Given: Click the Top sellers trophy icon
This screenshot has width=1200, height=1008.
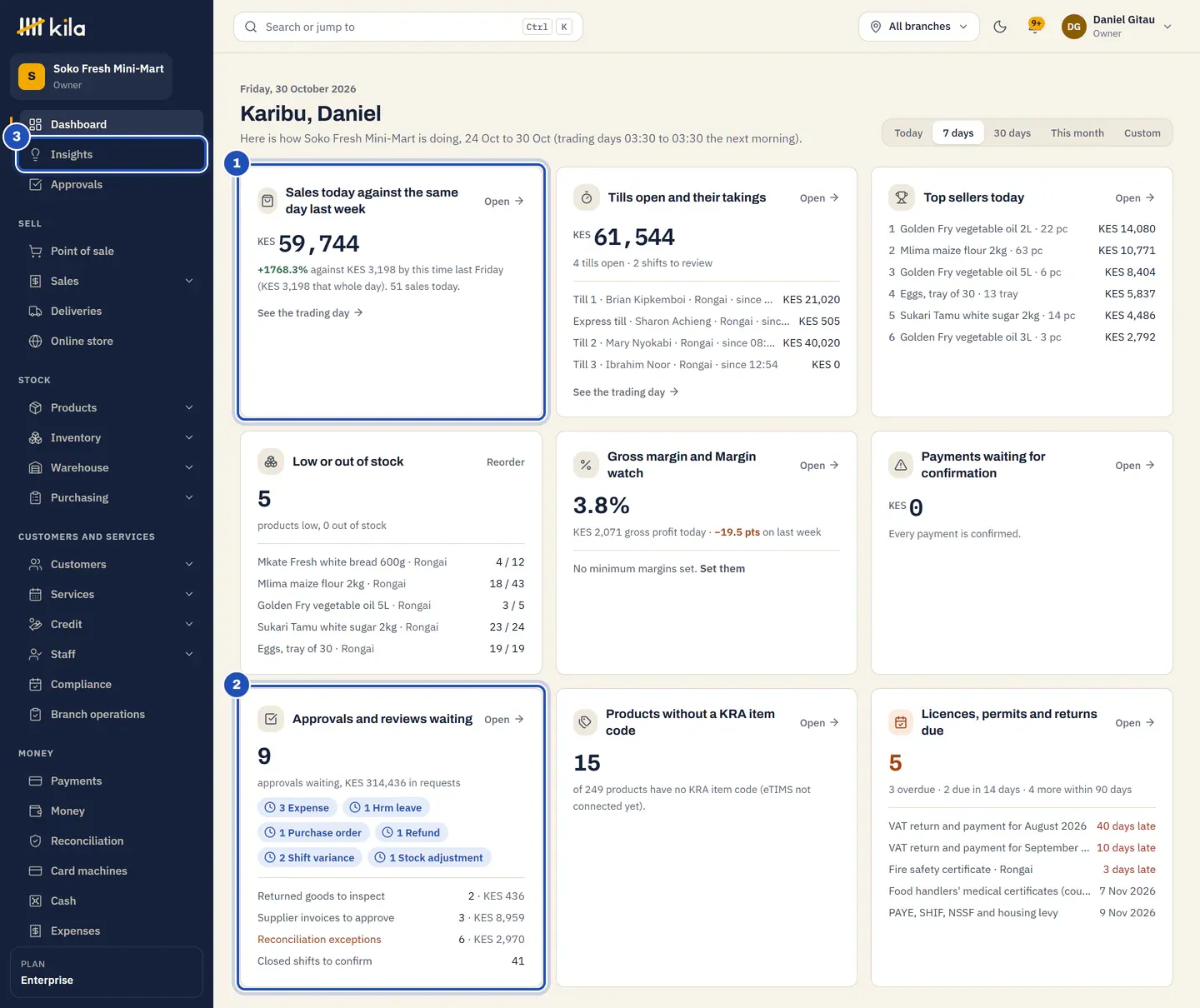Looking at the screenshot, I should [901, 197].
